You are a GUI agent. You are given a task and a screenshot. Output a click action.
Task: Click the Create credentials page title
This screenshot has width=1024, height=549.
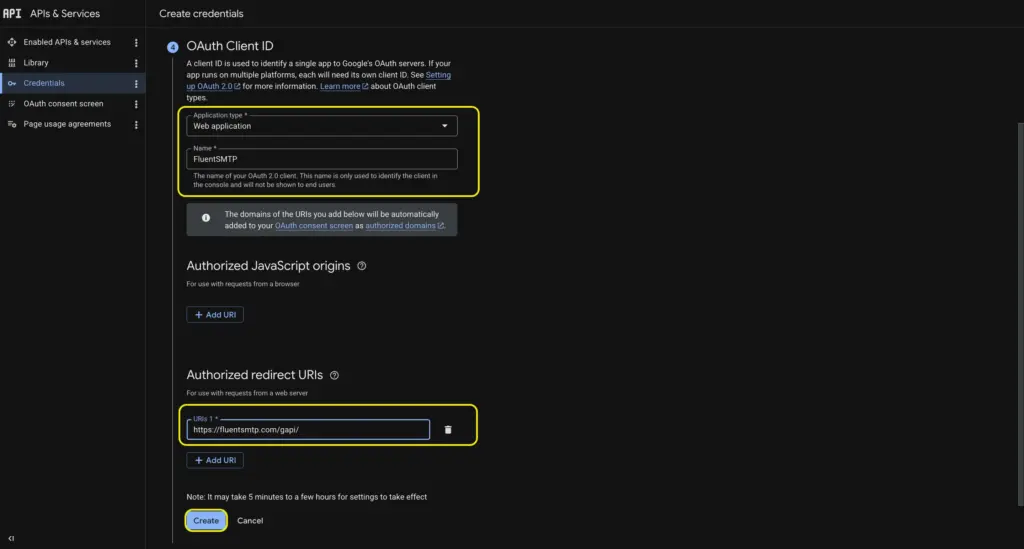(201, 13)
